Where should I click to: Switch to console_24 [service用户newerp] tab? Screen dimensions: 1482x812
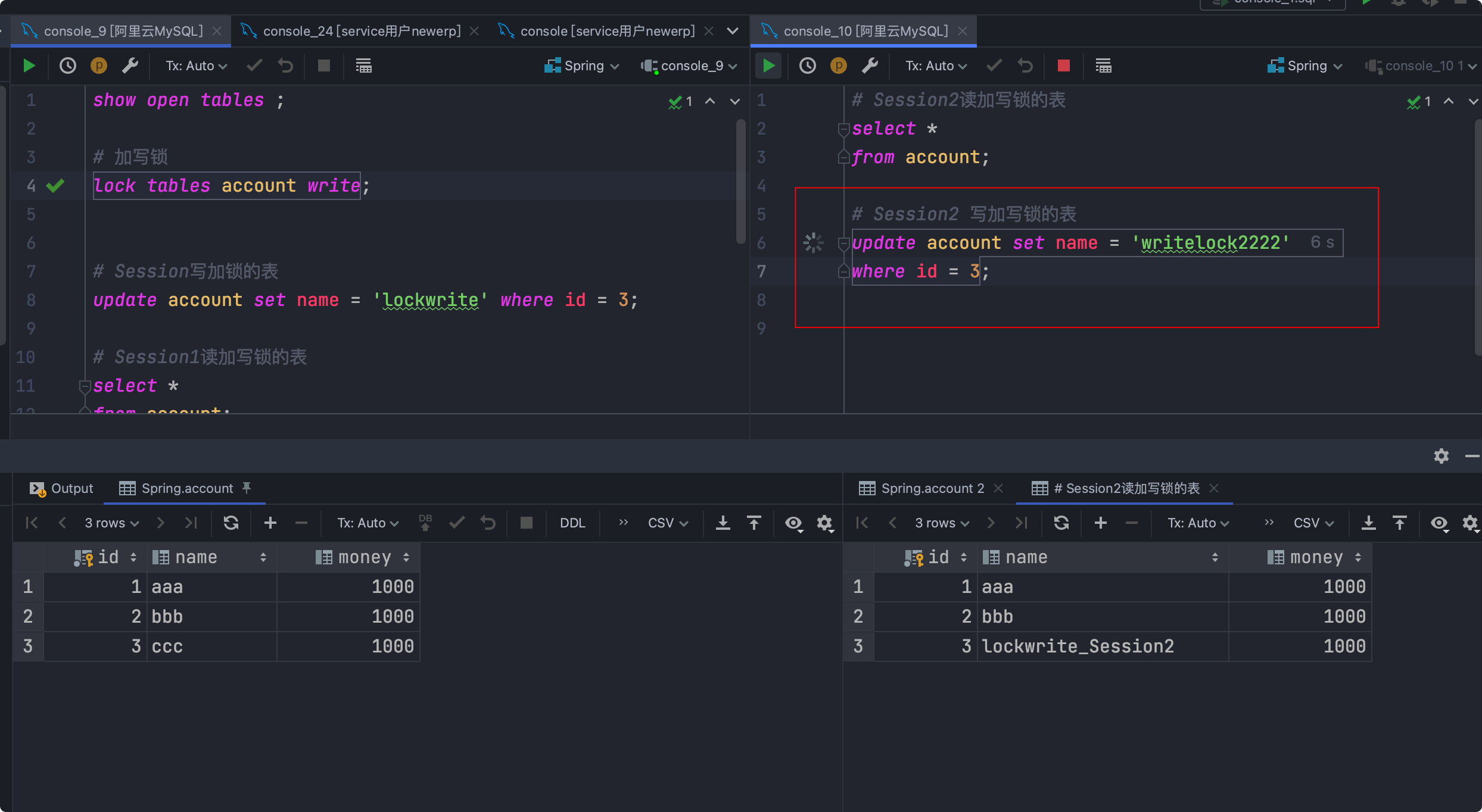pos(361,31)
